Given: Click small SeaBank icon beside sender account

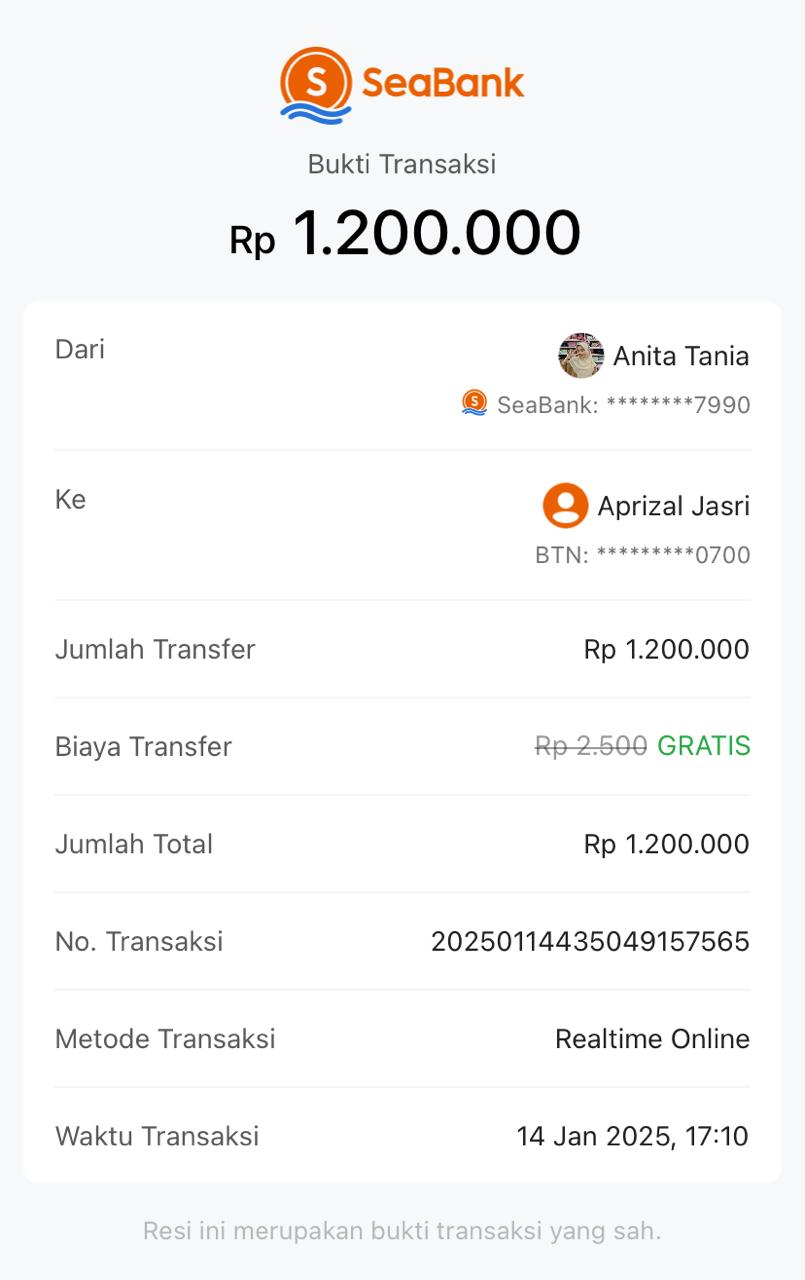Looking at the screenshot, I should 474,403.
